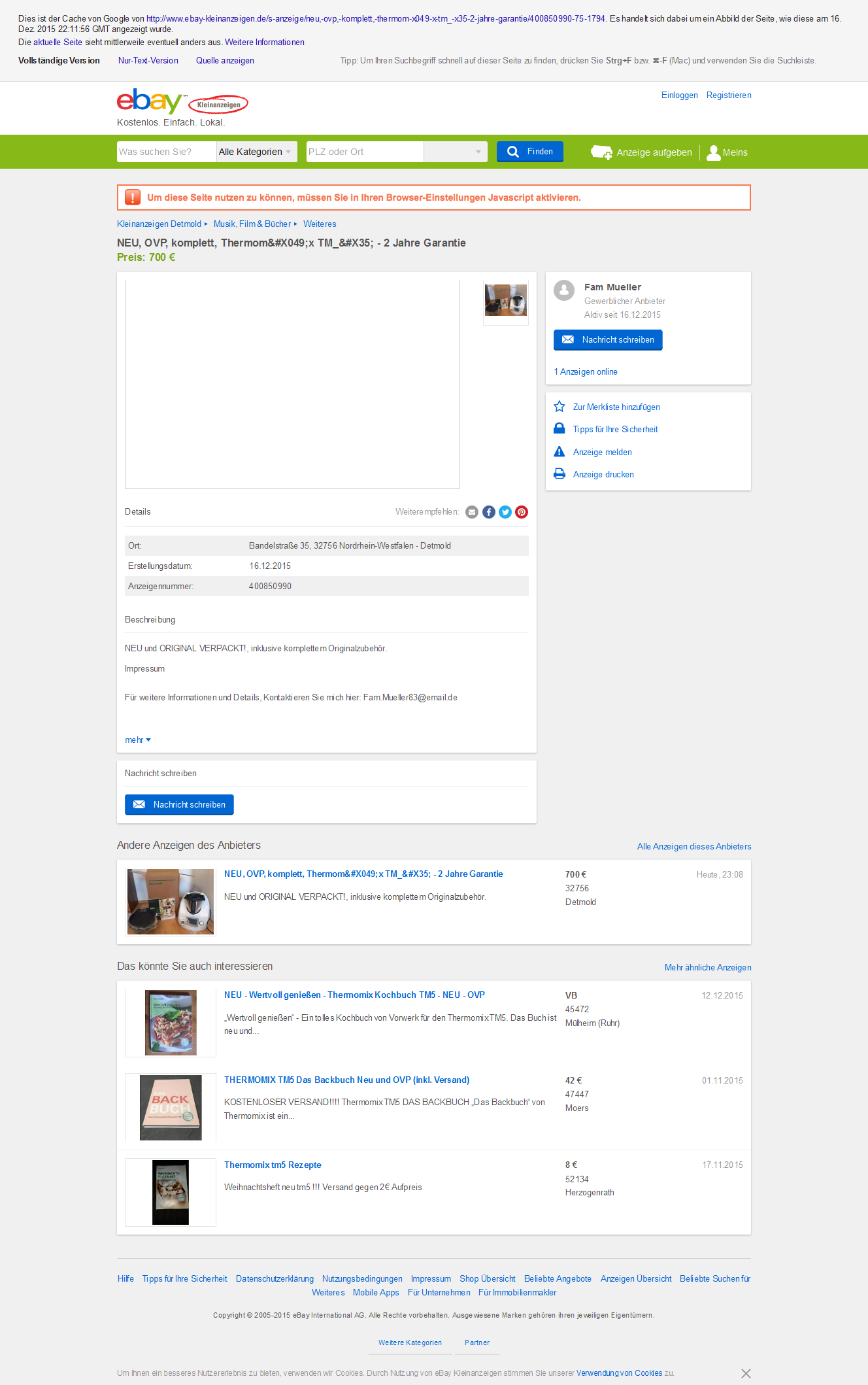Open the 1 Anzeigen online link
Viewport: 868px width, 1385px height.
coord(586,372)
